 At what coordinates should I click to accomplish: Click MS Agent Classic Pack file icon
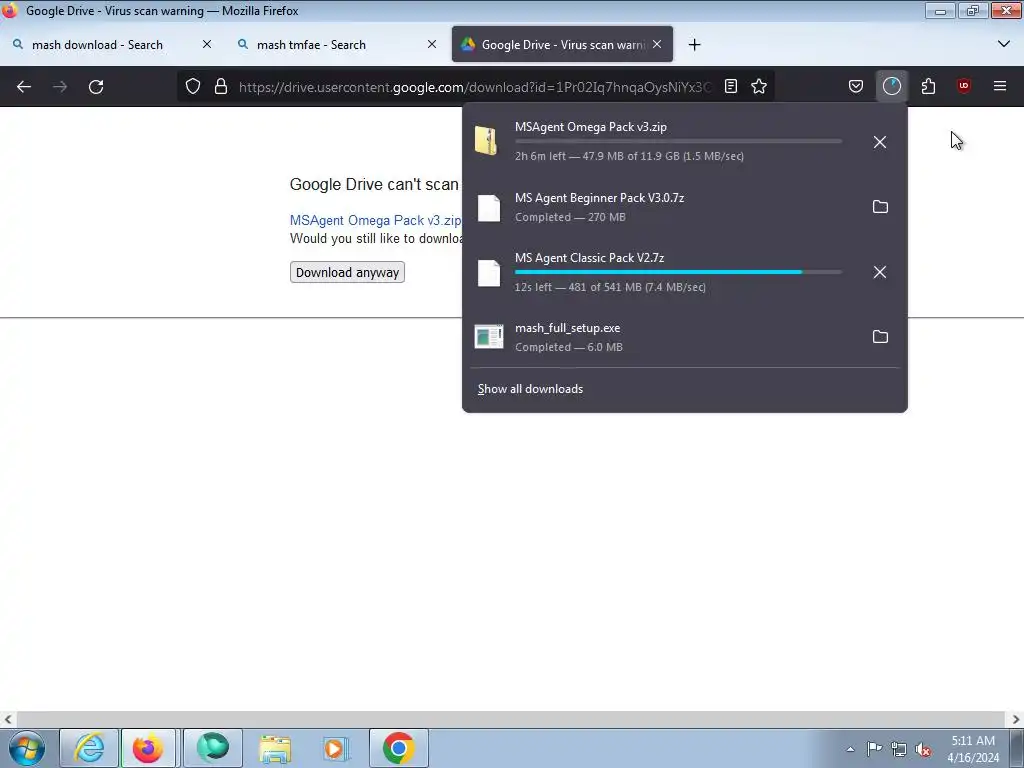pyautogui.click(x=488, y=272)
